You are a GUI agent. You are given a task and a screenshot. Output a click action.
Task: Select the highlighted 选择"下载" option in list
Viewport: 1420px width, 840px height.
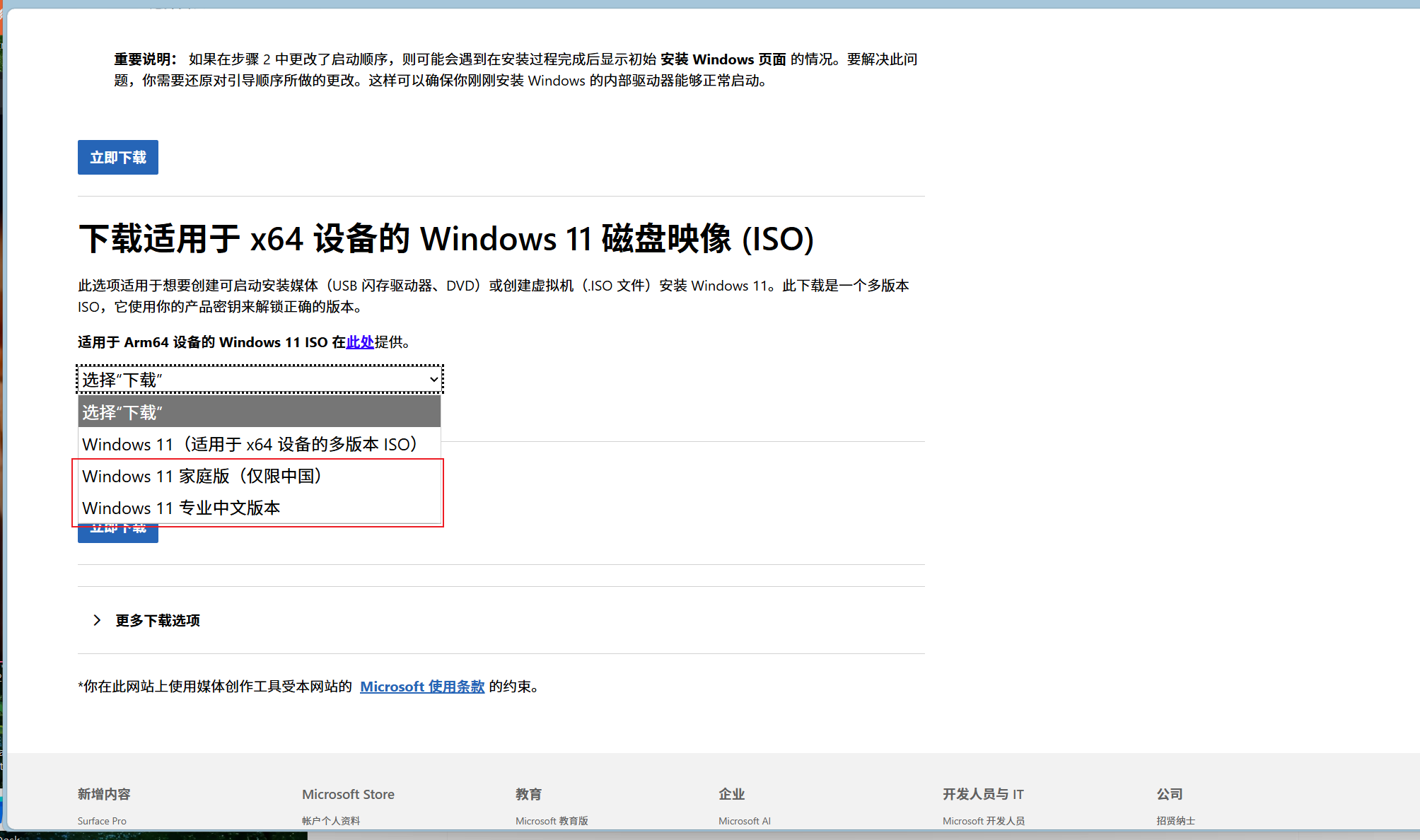260,412
